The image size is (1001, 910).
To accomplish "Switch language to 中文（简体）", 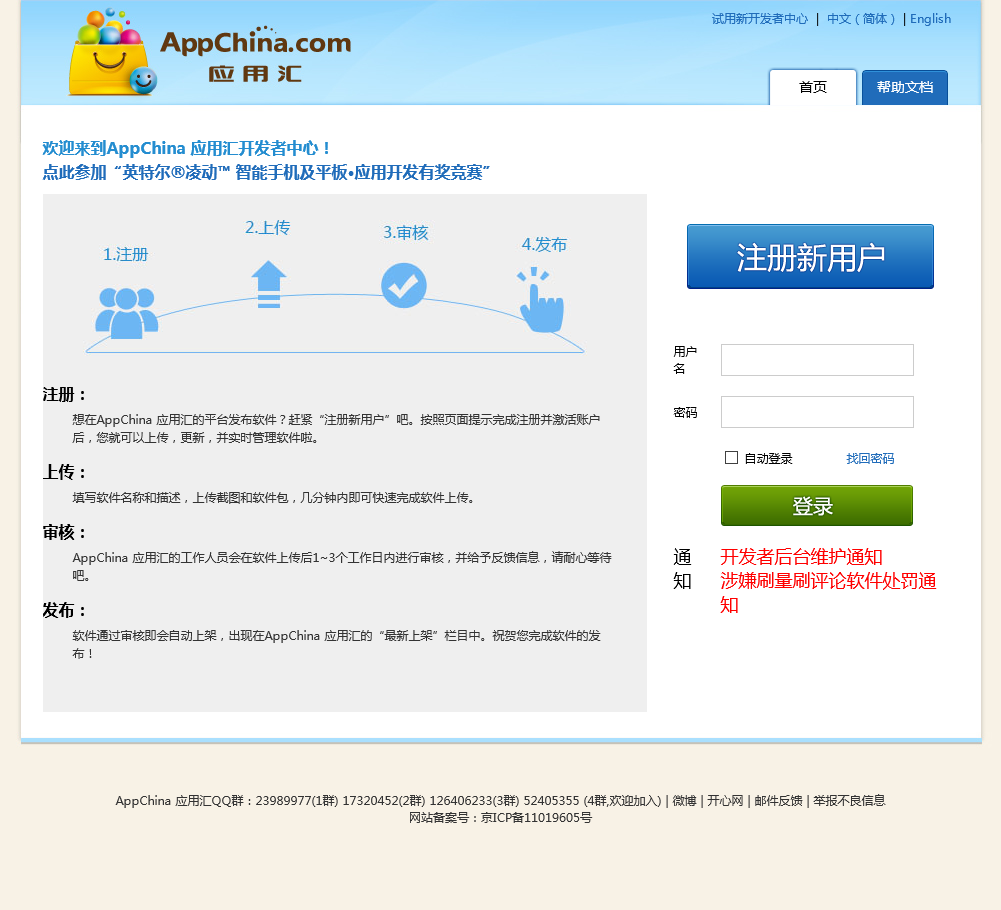I will pos(861,19).
